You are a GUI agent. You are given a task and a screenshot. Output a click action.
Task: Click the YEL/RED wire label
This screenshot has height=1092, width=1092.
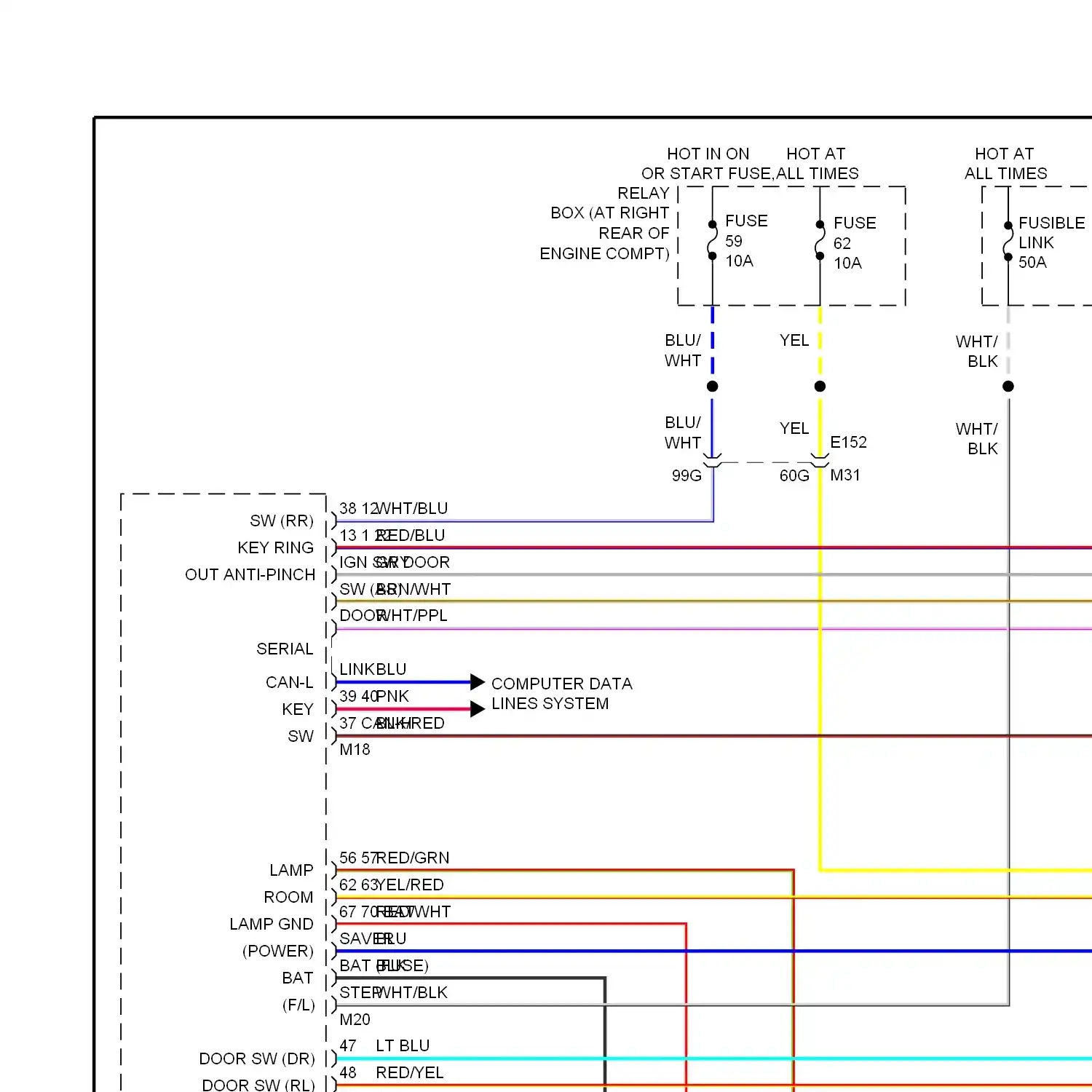click(x=410, y=885)
